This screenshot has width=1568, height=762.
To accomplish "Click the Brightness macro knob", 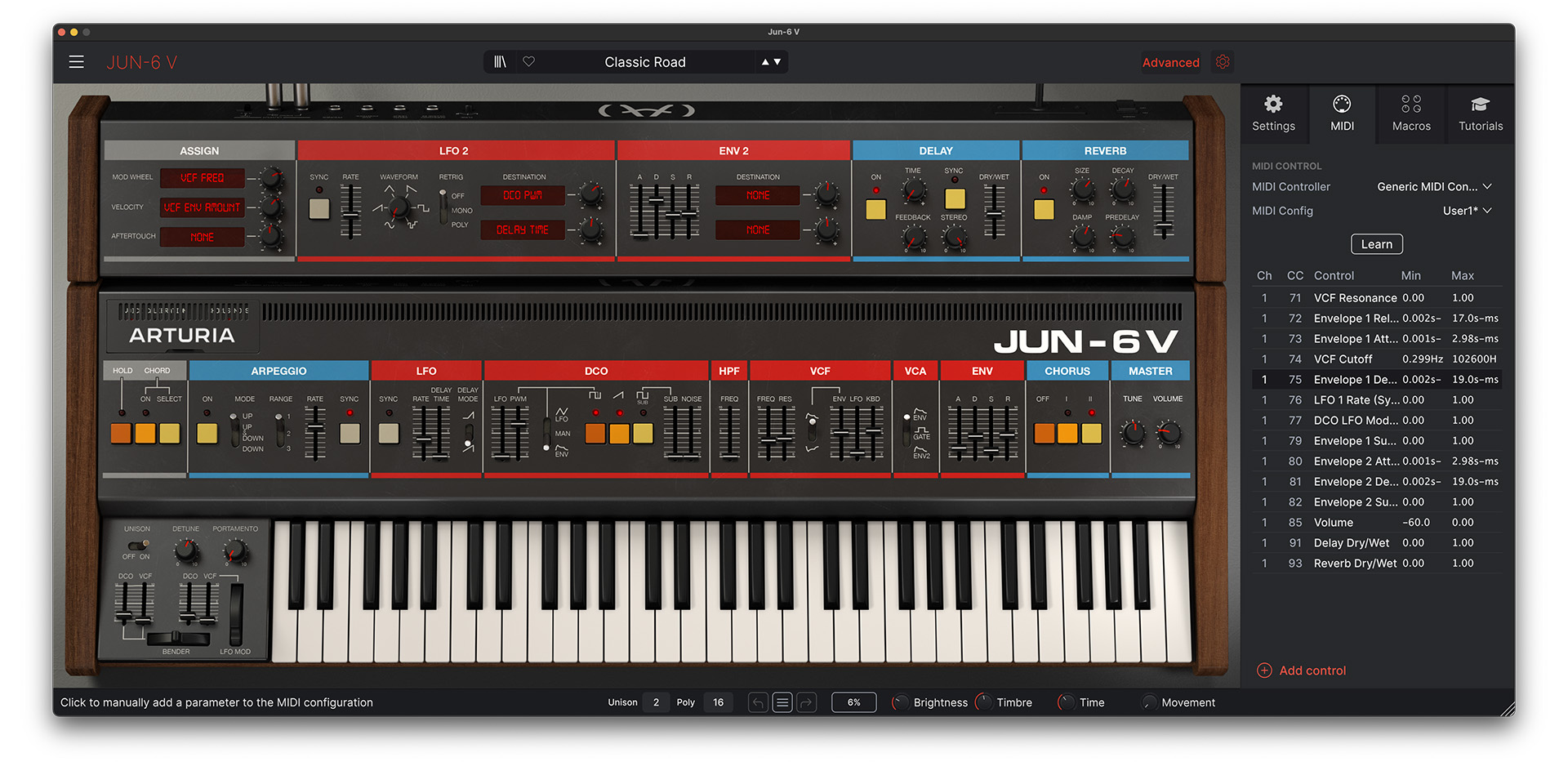I will 900,702.
